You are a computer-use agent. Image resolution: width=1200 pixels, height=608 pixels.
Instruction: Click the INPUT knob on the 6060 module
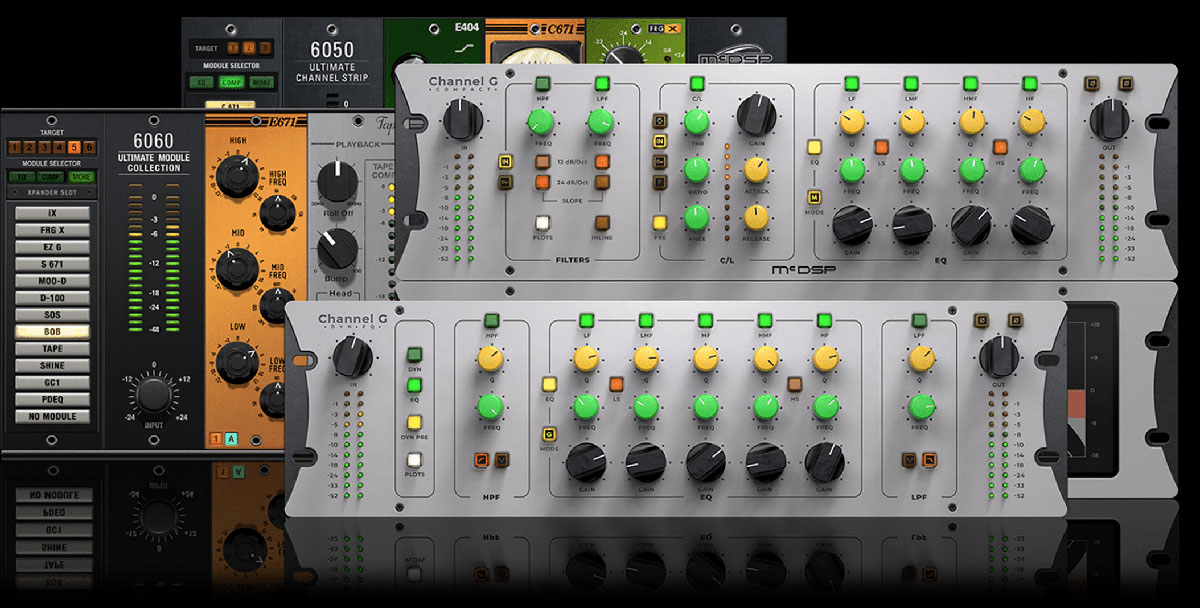pyautogui.click(x=152, y=395)
